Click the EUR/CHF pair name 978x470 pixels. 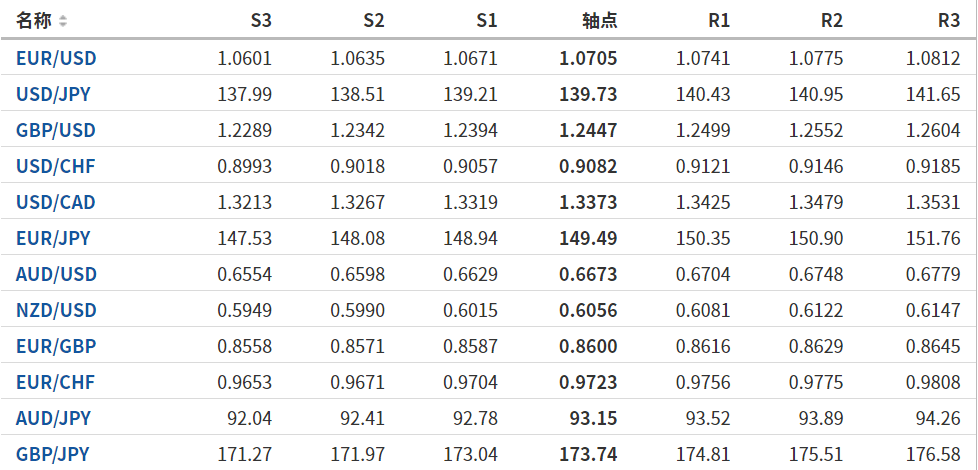(x=55, y=383)
